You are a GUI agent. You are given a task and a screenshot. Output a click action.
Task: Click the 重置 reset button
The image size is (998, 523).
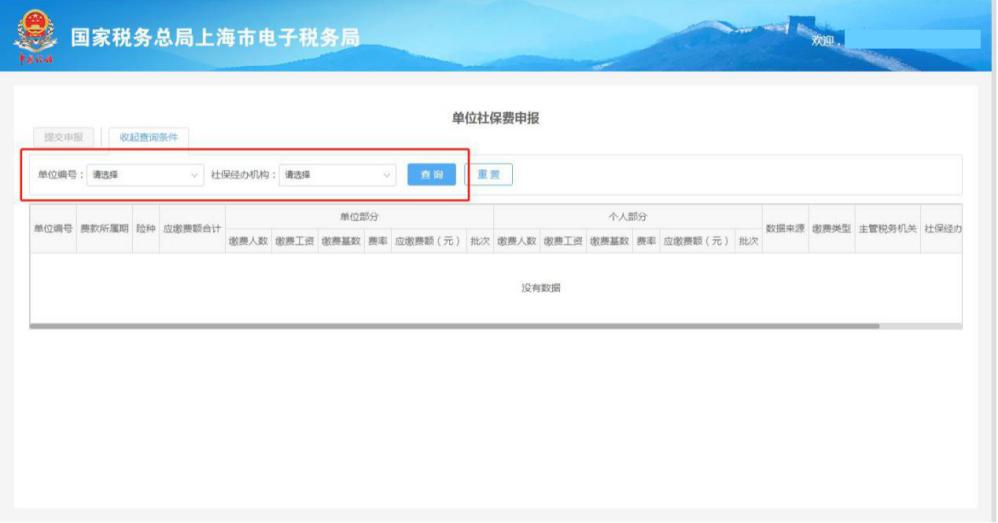point(489,174)
